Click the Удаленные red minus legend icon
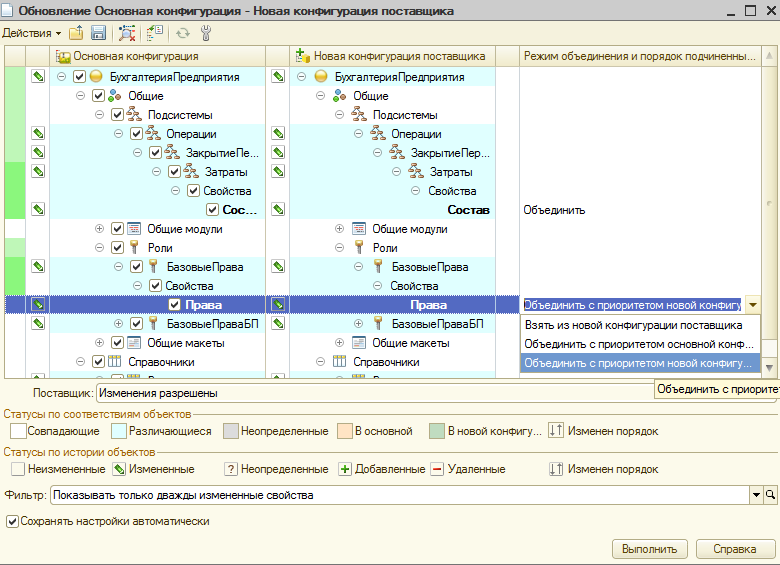780x565 pixels. click(x=437, y=469)
